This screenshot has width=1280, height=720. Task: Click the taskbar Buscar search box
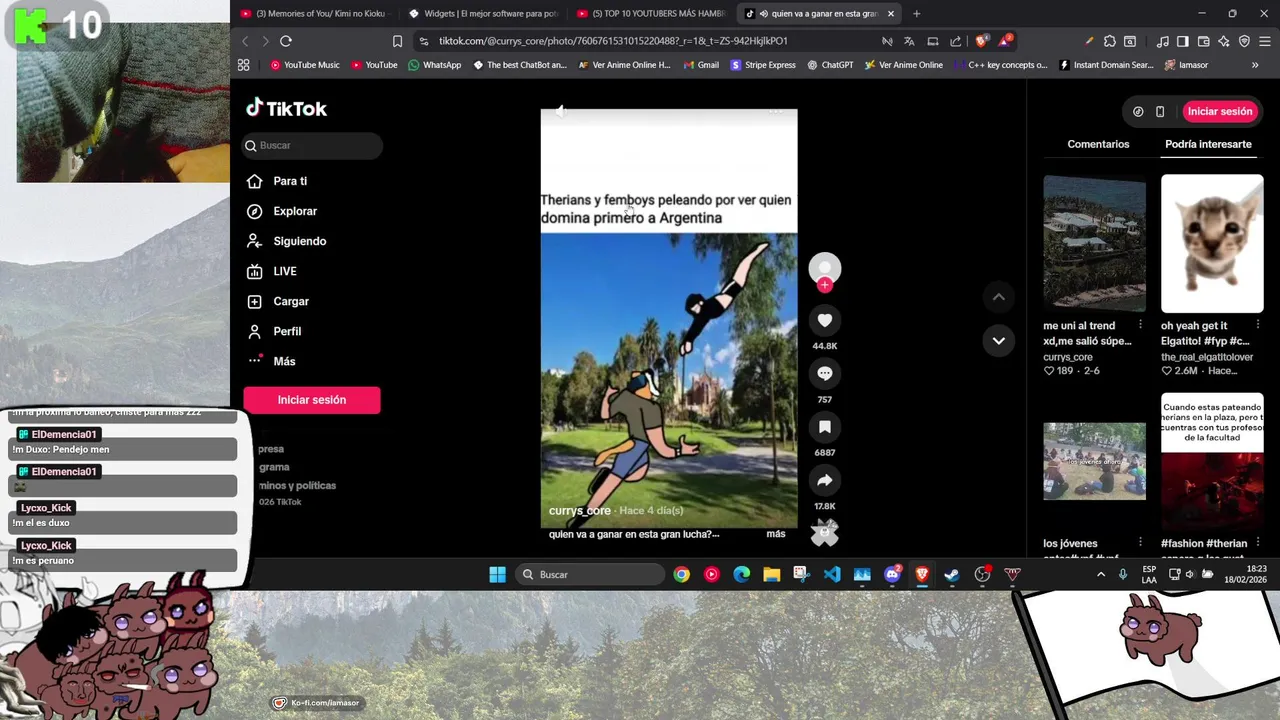pyautogui.click(x=592, y=575)
